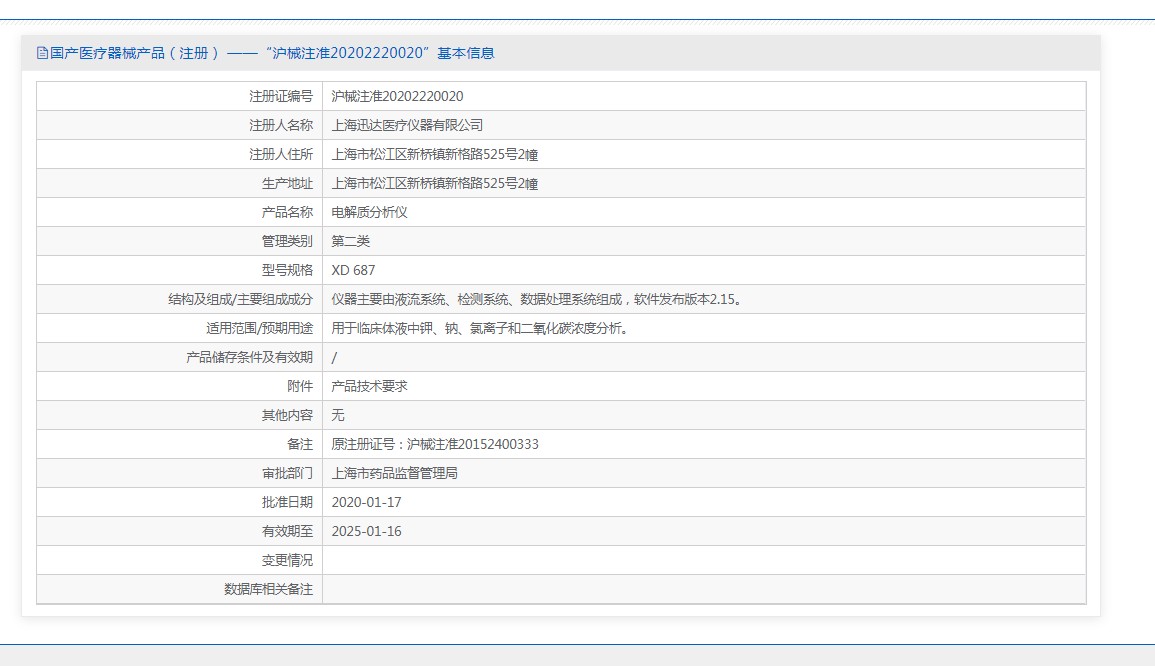Screen dimensions: 1155x666
Task: Click the 附件 label
Action: click(x=300, y=386)
